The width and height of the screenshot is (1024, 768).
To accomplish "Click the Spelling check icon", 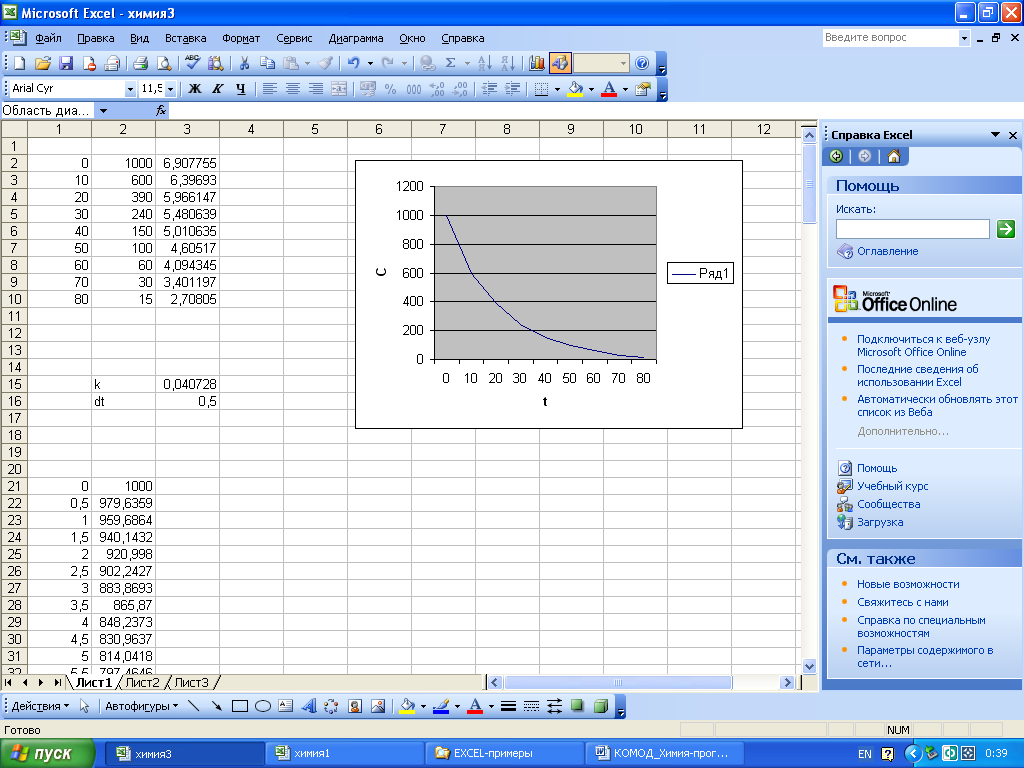I will click(x=193, y=63).
